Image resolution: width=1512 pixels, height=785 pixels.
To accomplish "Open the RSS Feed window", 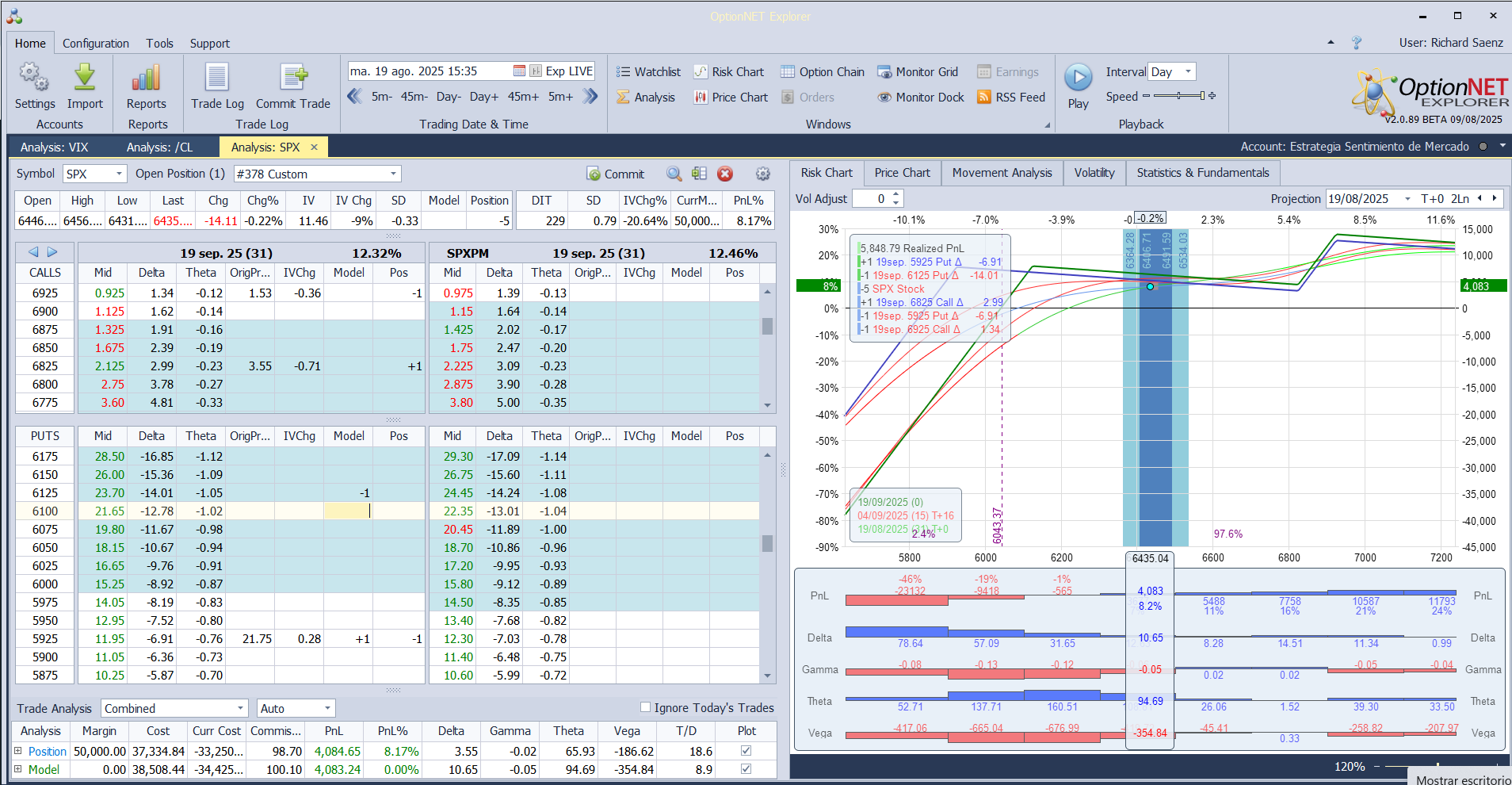I will coord(1011,98).
